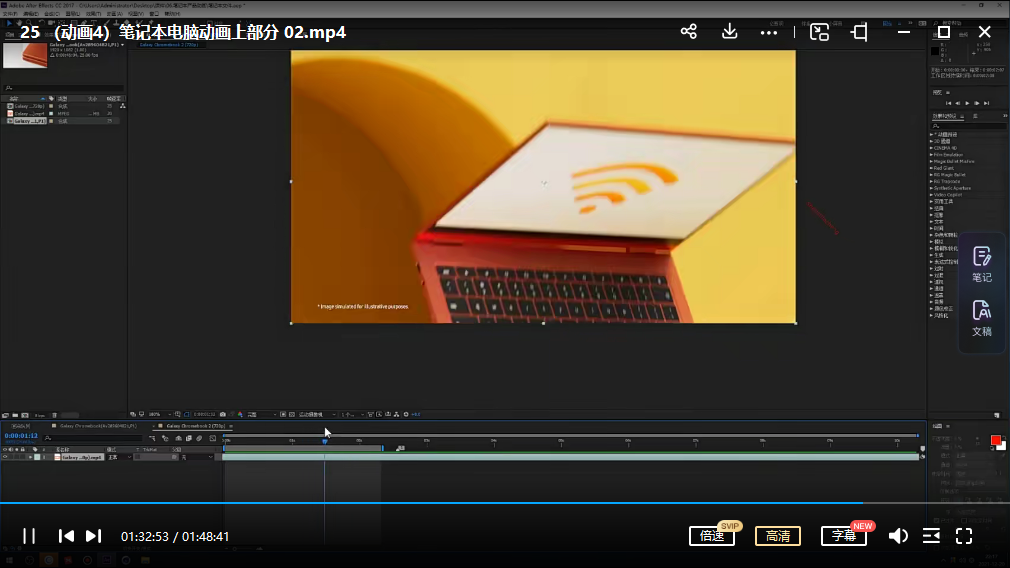Expand the RG Trapcode effects category

click(x=931, y=182)
